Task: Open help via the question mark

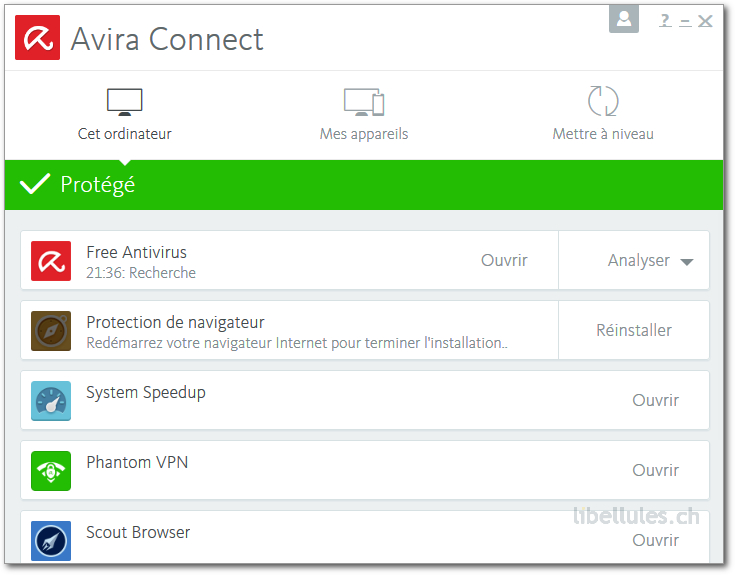Action: coord(665,21)
